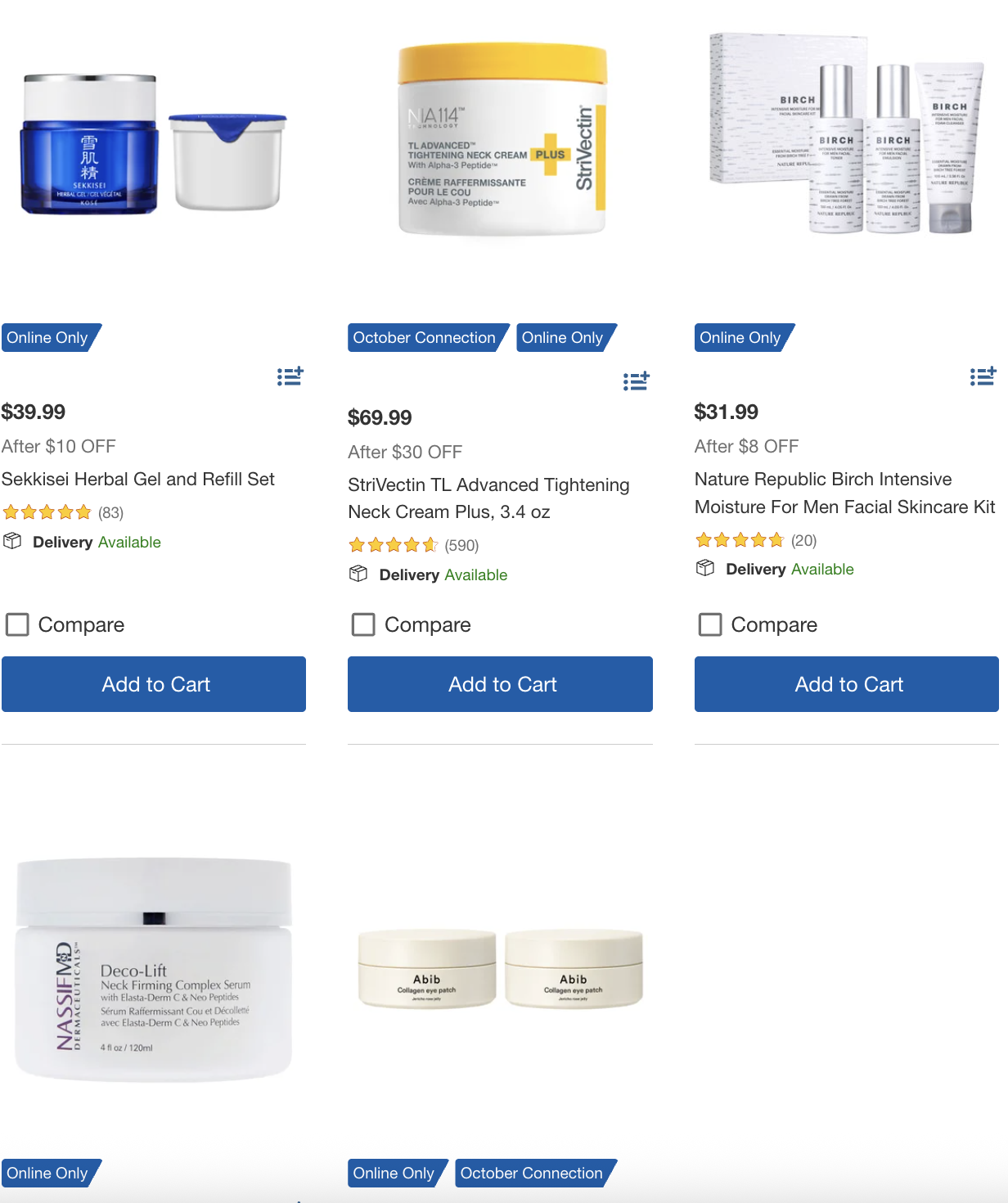This screenshot has height=1203, width=1008.
Task: Open Nature Republic Birch Intensive Moisture kit link
Action: pyautogui.click(x=845, y=493)
